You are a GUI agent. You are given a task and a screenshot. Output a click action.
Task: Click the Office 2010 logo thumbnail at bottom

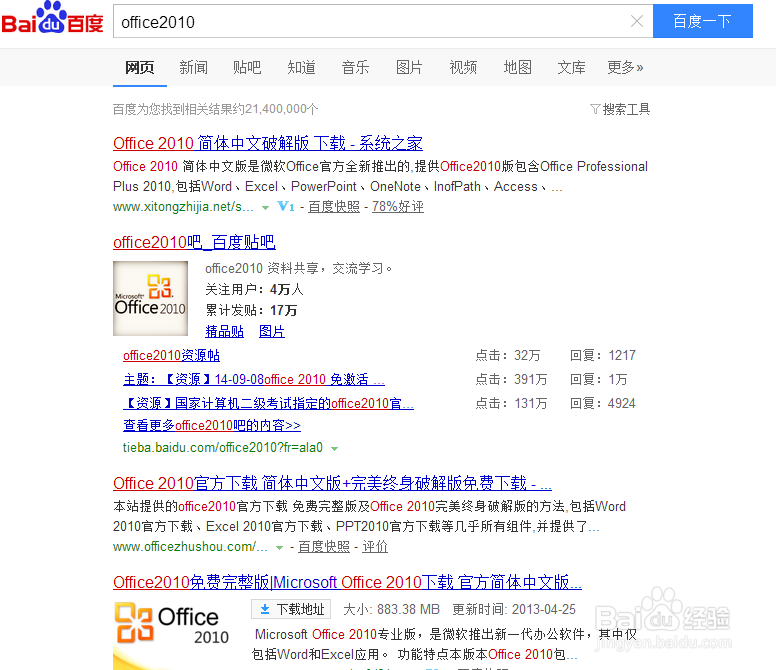click(x=173, y=634)
